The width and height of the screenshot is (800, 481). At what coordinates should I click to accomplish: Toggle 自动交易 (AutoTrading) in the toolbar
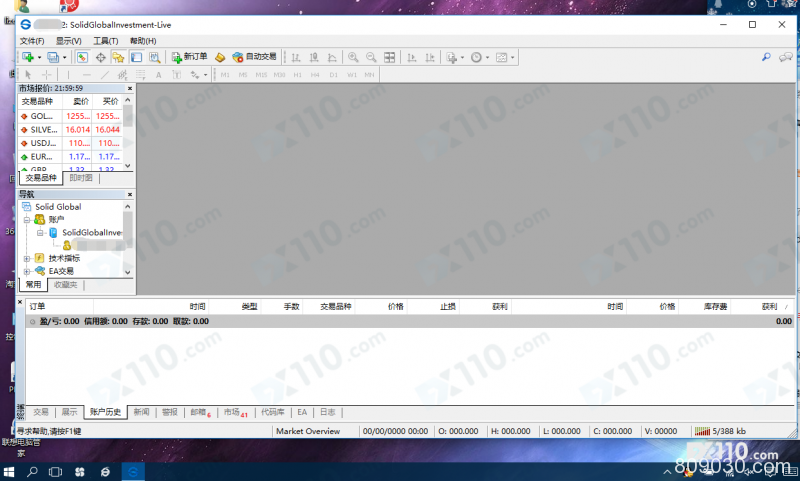click(254, 57)
